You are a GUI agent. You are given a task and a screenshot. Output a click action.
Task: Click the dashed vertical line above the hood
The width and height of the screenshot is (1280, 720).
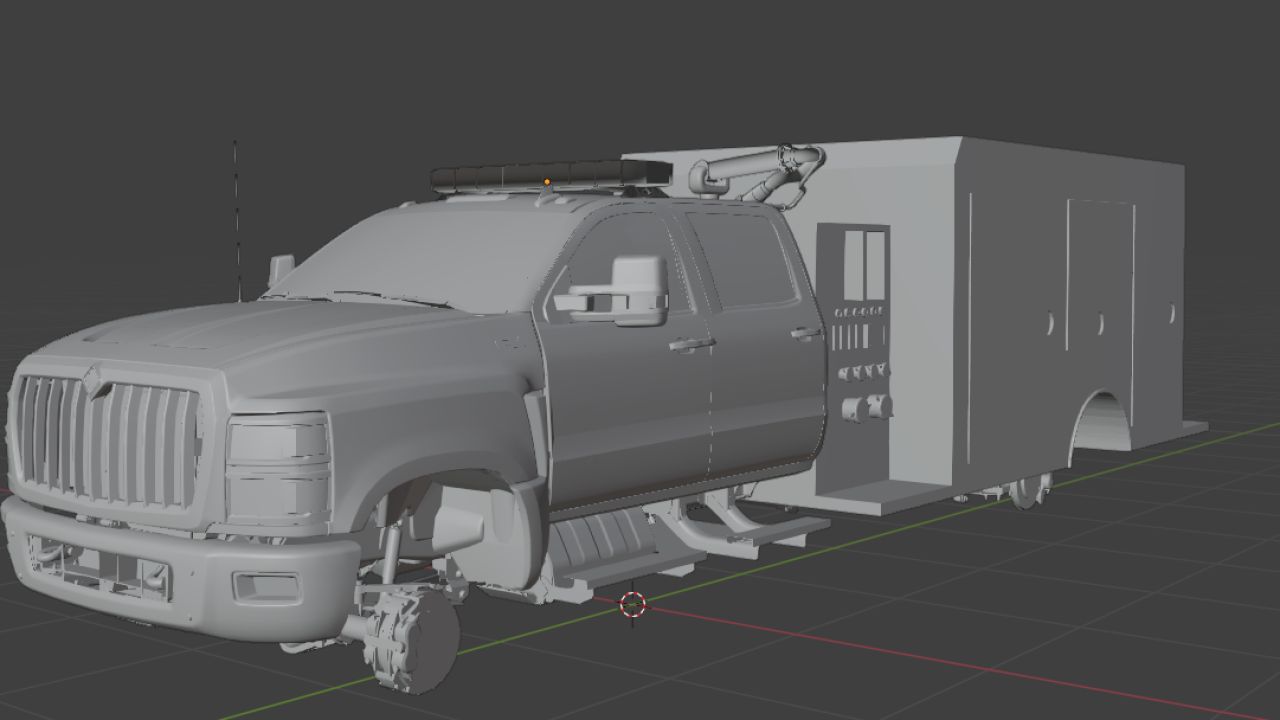coord(236,220)
